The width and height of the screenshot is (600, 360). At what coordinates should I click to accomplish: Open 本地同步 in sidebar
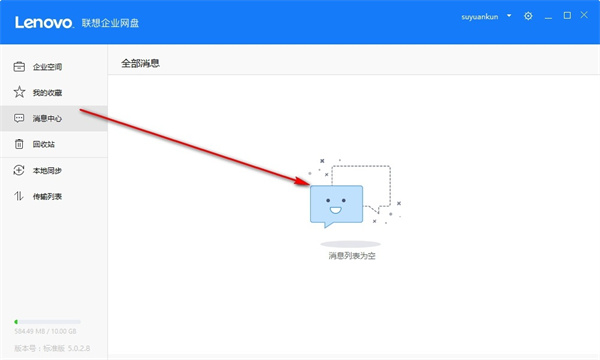click(x=54, y=170)
